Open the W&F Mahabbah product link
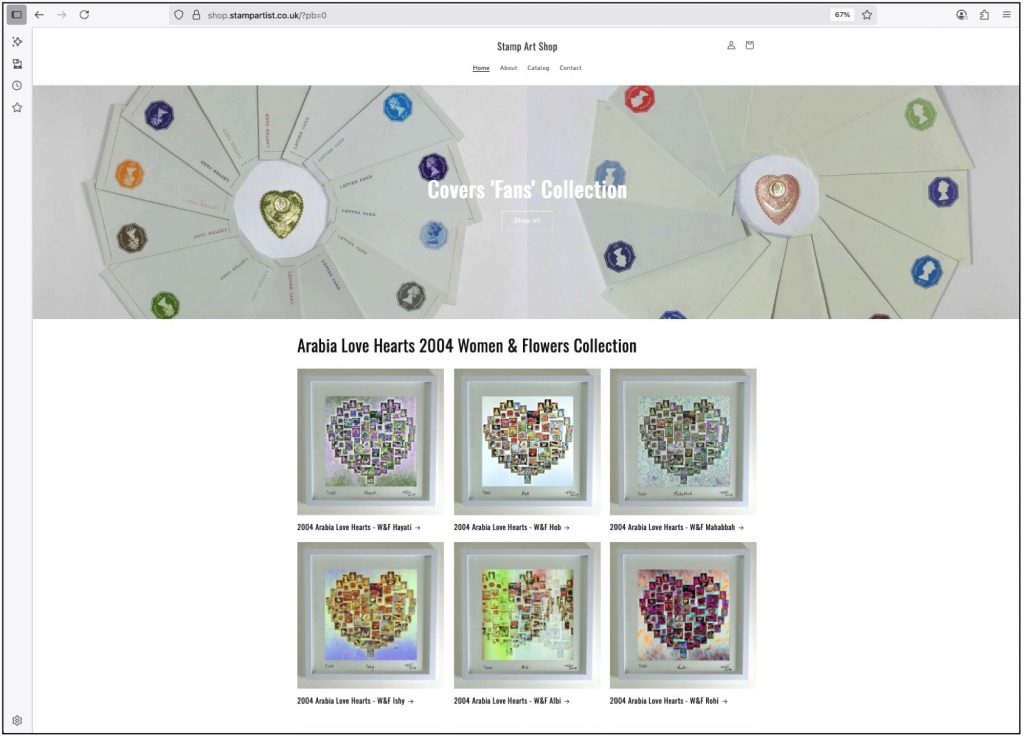This screenshot has height=736, width=1024. (677, 527)
